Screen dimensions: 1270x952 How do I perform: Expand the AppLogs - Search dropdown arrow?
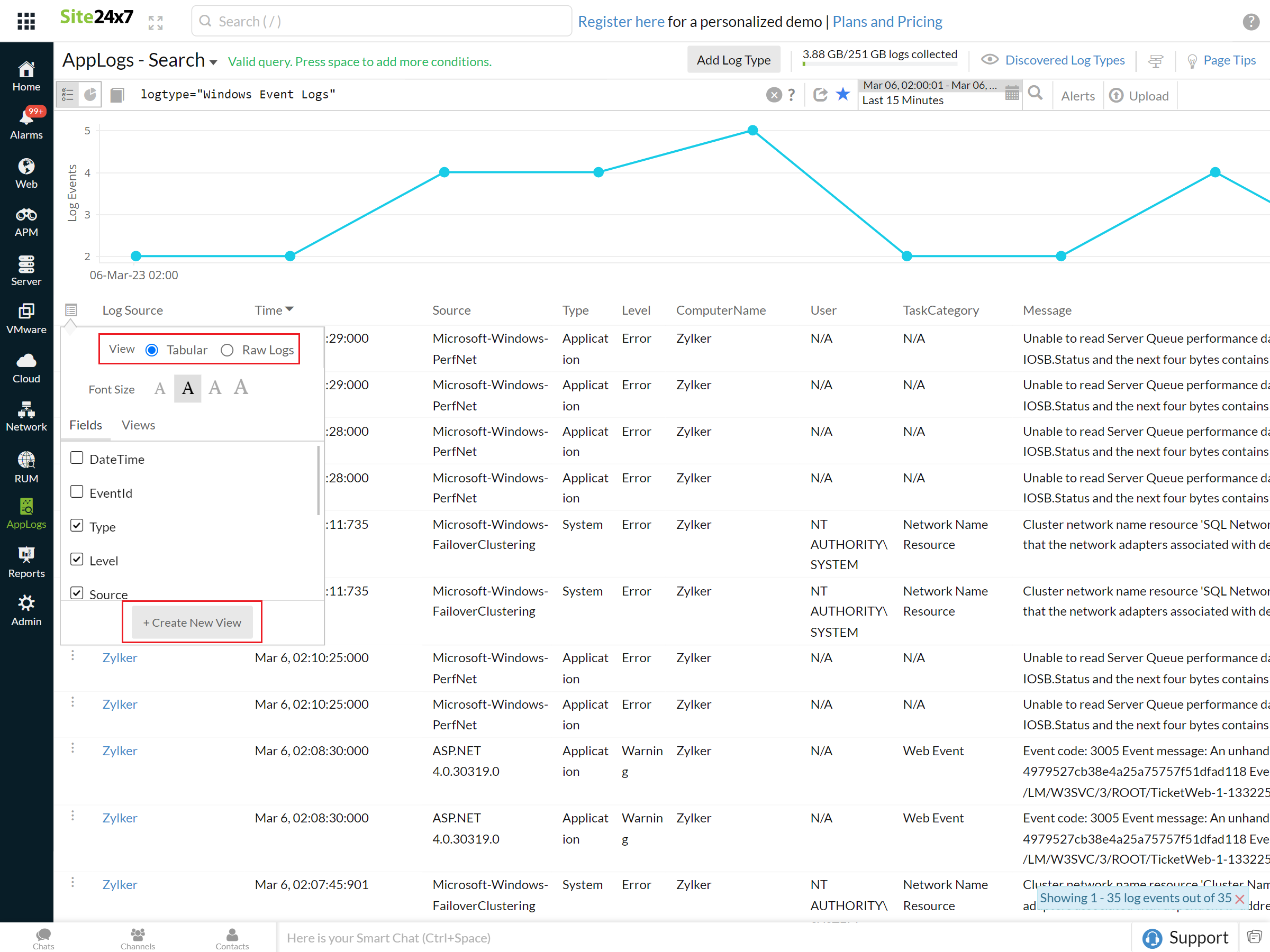pyautogui.click(x=214, y=62)
